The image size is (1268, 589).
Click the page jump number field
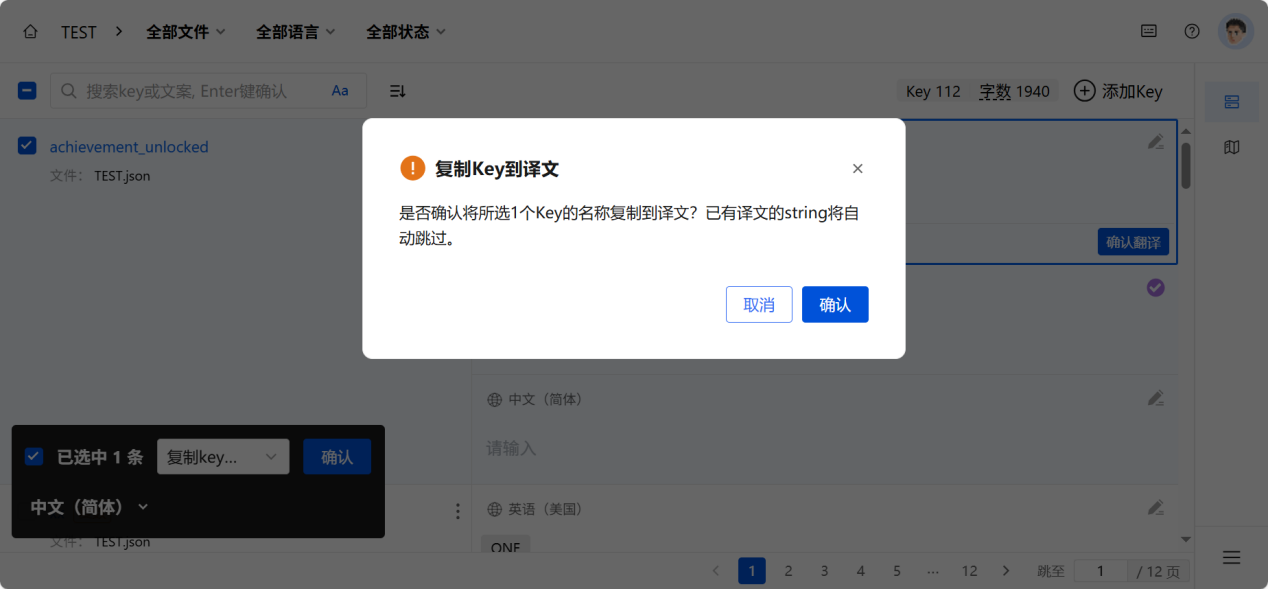click(x=1100, y=571)
